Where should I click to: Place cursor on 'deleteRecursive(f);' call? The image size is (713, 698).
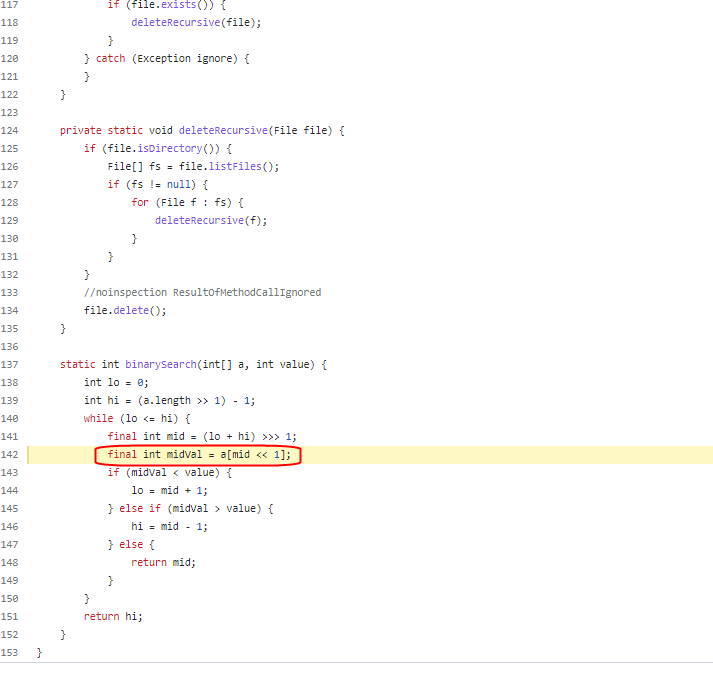click(x=211, y=221)
